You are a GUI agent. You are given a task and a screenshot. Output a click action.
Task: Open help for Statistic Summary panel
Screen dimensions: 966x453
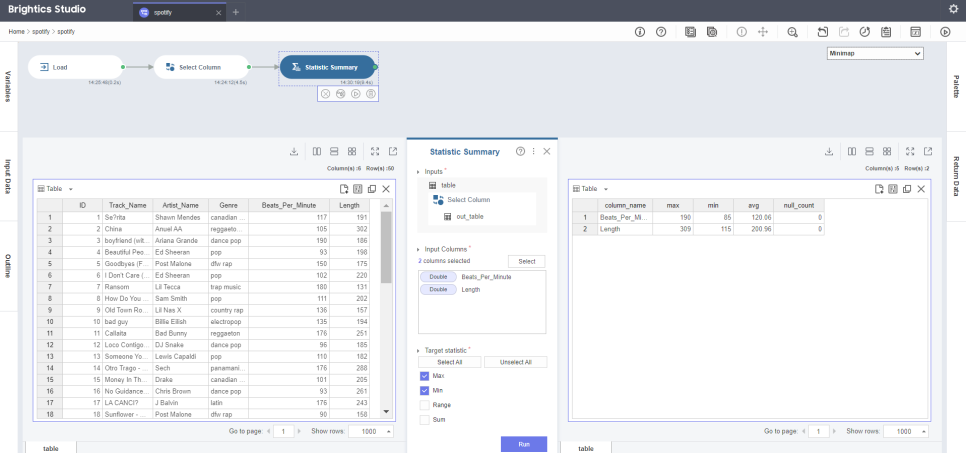tap(520, 152)
